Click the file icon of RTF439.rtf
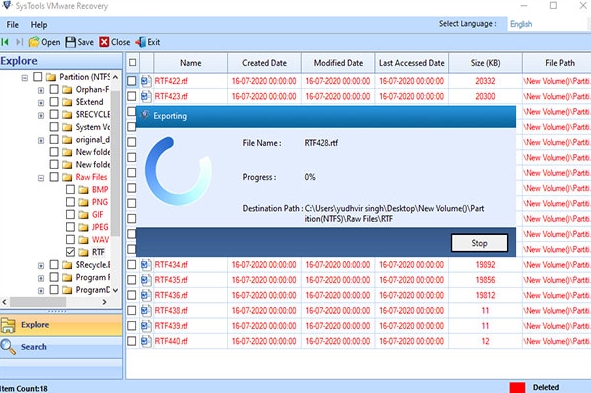The width and height of the screenshot is (591, 393). 146,326
